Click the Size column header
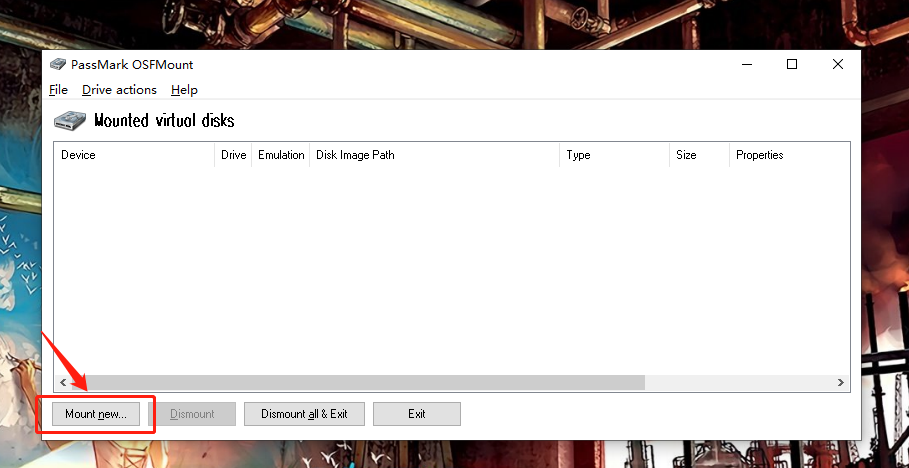The image size is (909, 468). pyautogui.click(x=699, y=155)
